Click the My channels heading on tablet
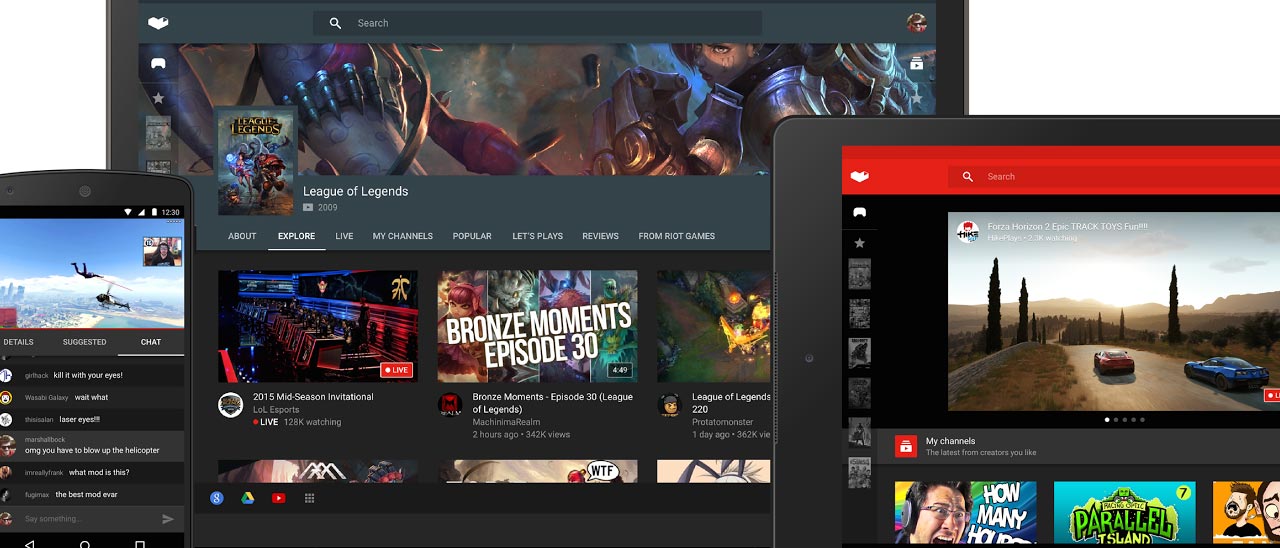The width and height of the screenshot is (1280, 548). (x=950, y=441)
